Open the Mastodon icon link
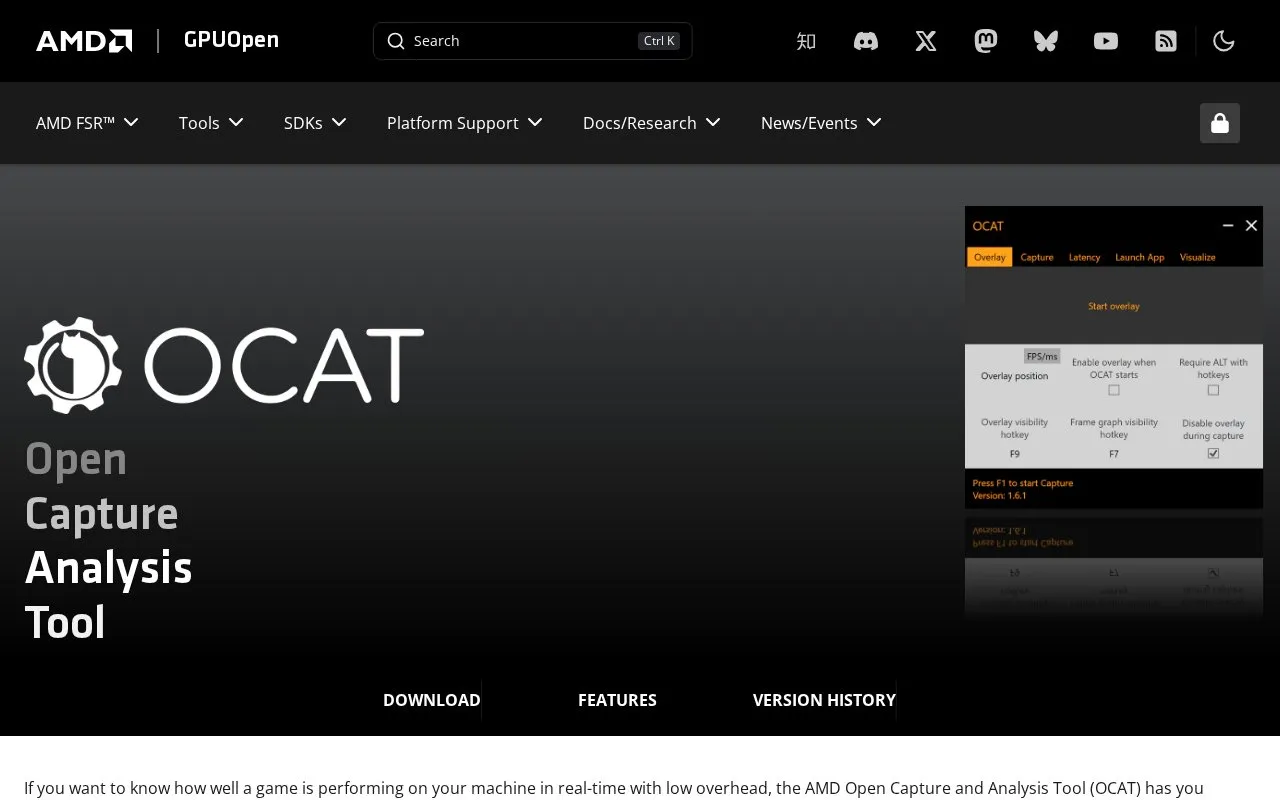The image size is (1280, 800). 986,41
